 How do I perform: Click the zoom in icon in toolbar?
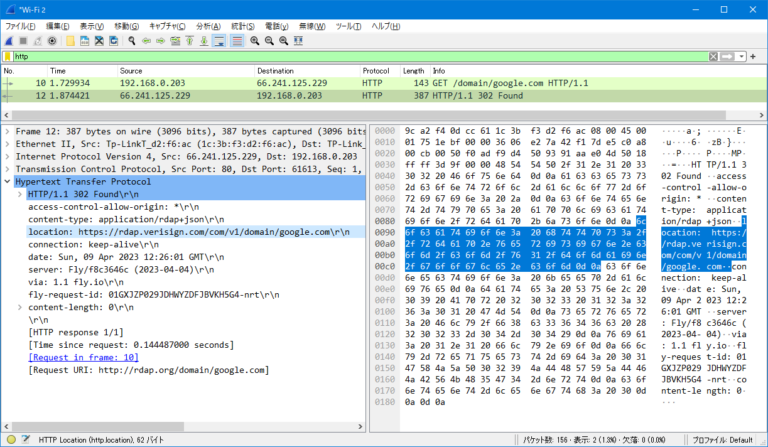(x=254, y=41)
